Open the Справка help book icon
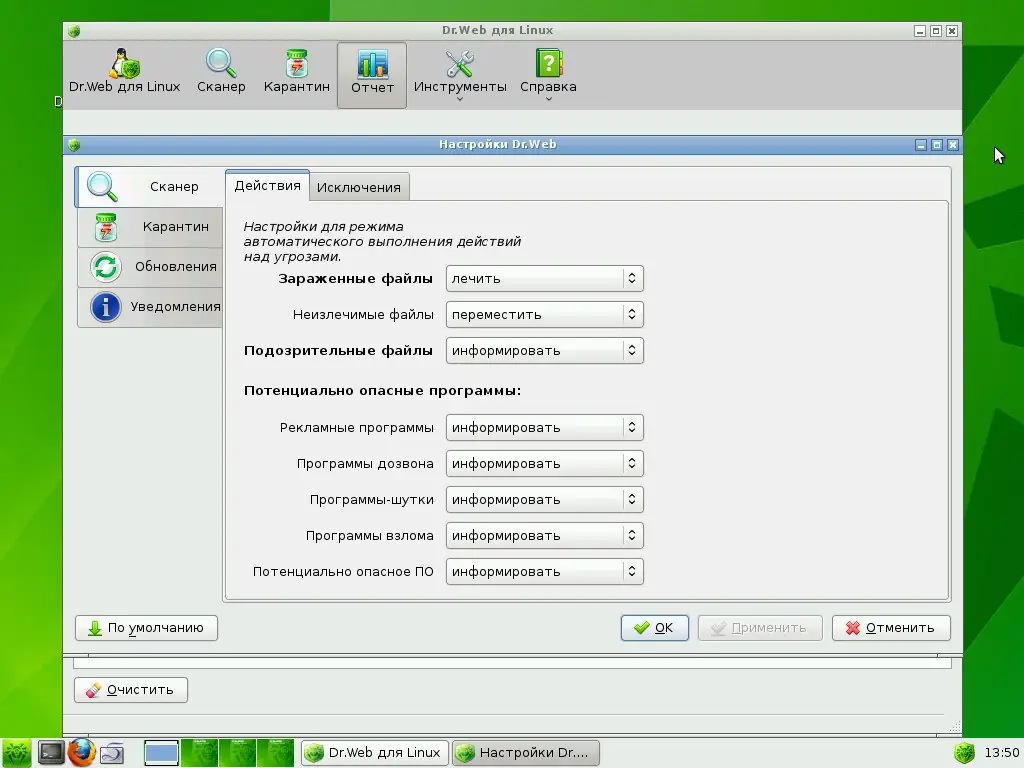 [549, 71]
